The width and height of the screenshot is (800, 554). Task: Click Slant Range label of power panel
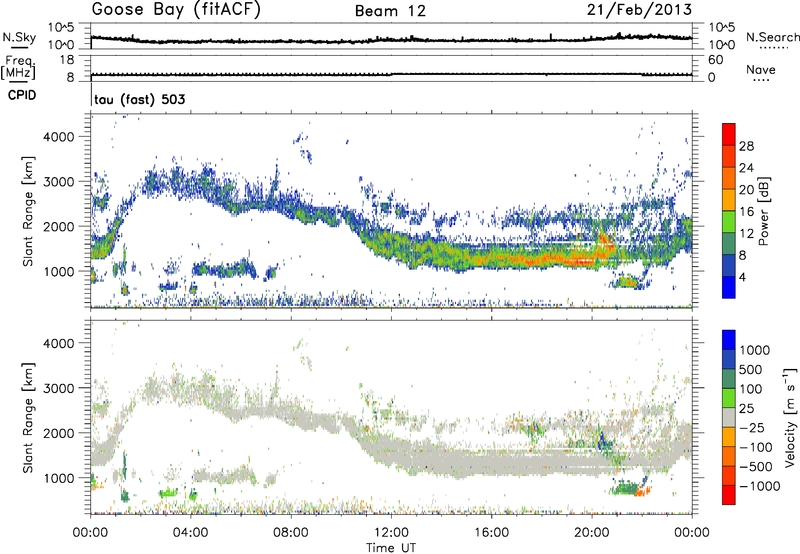coord(28,211)
